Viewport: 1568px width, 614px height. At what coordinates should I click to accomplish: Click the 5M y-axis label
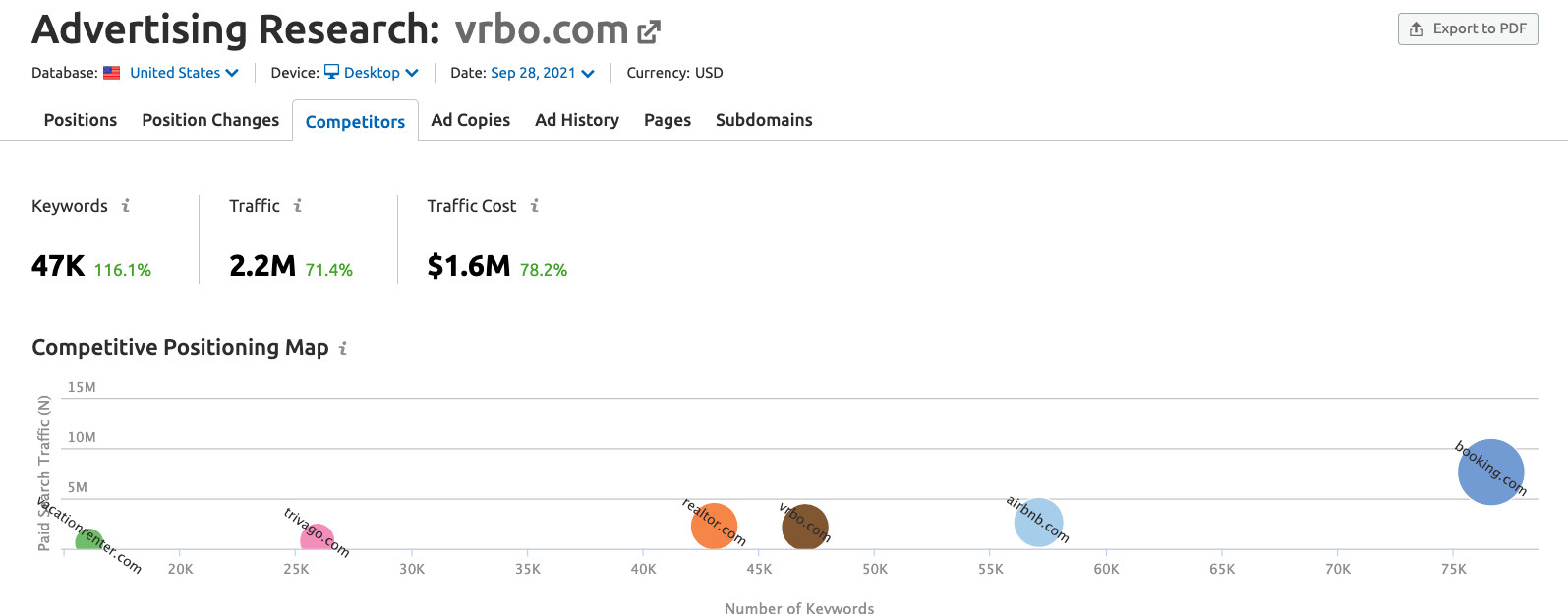click(x=78, y=487)
